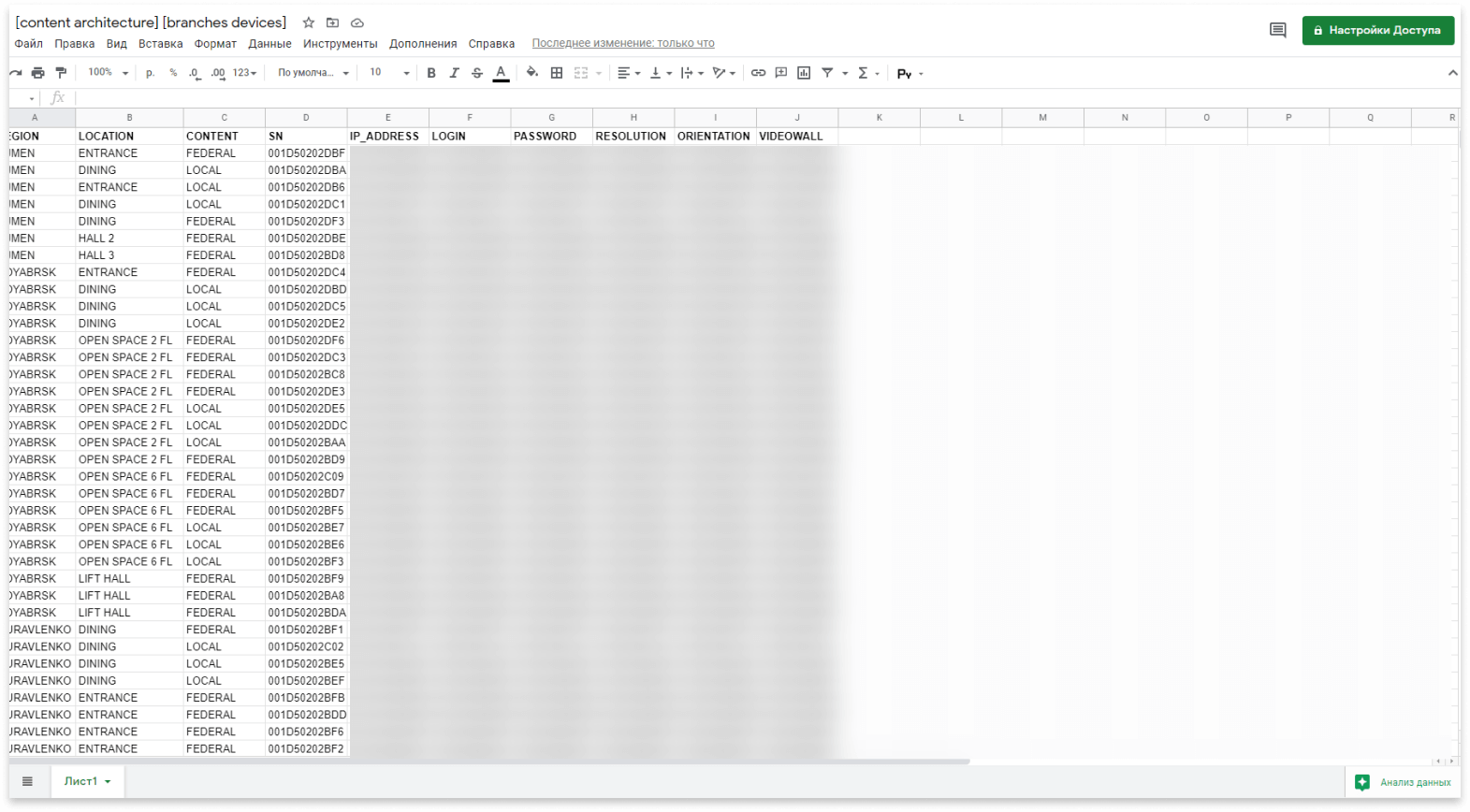The image size is (1470, 812).
Task: Open the last edit history link
Action: [x=623, y=43]
